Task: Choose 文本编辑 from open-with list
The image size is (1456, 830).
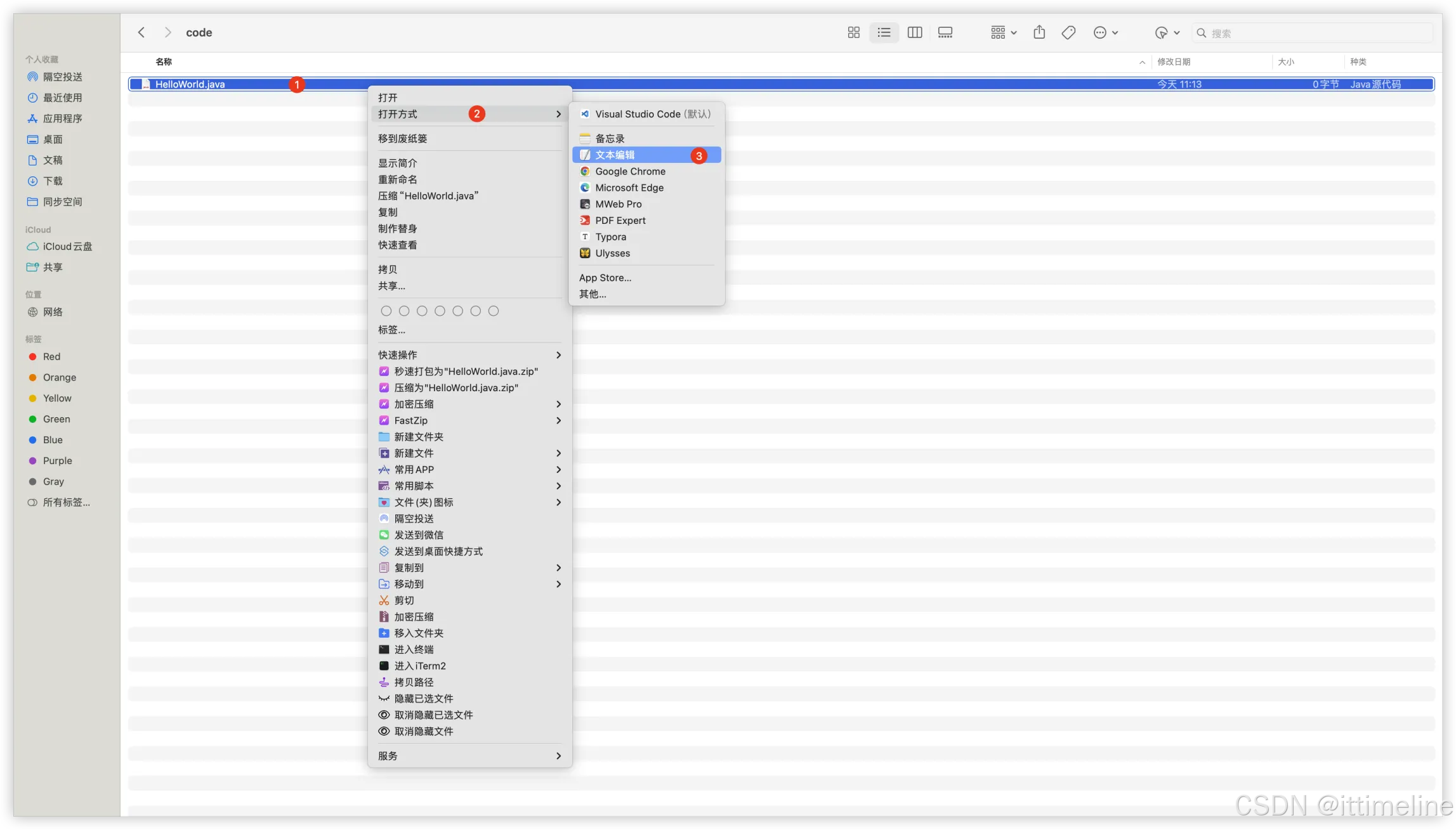Action: coord(615,155)
